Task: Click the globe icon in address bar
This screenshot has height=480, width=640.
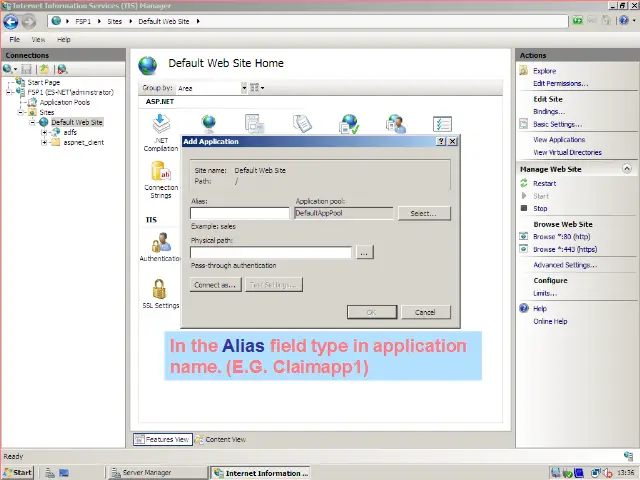Action: coord(56,21)
